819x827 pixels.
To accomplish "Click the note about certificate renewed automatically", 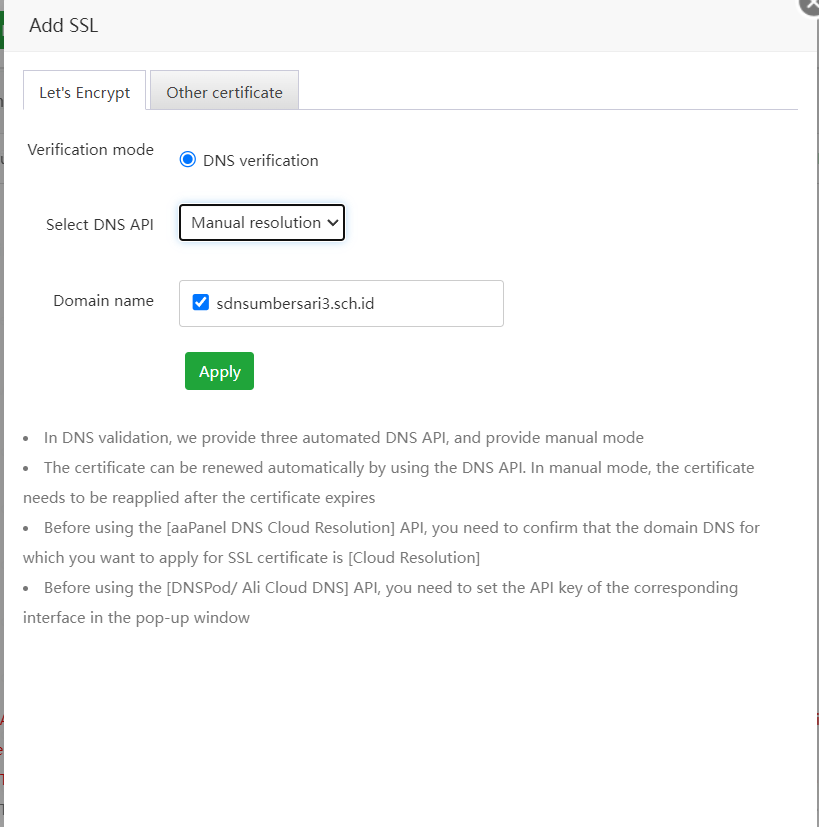I will [389, 483].
